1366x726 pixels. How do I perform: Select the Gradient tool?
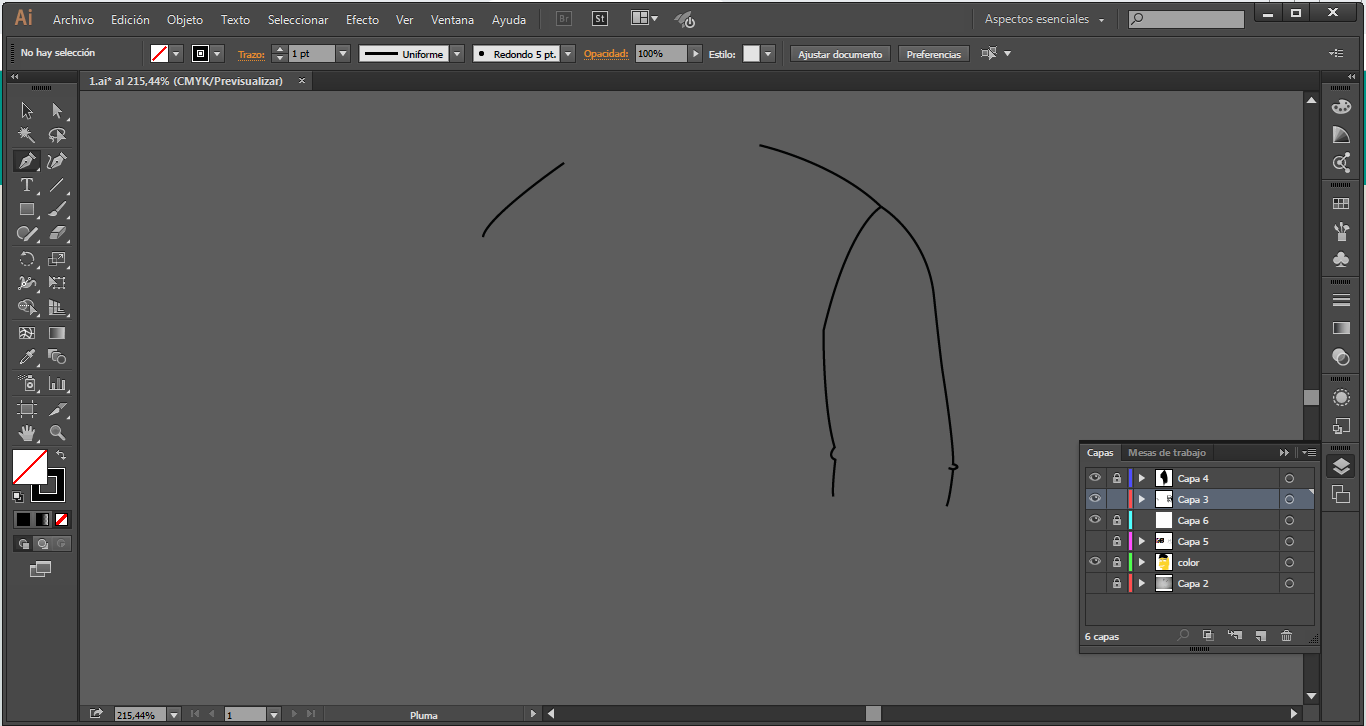(57, 333)
